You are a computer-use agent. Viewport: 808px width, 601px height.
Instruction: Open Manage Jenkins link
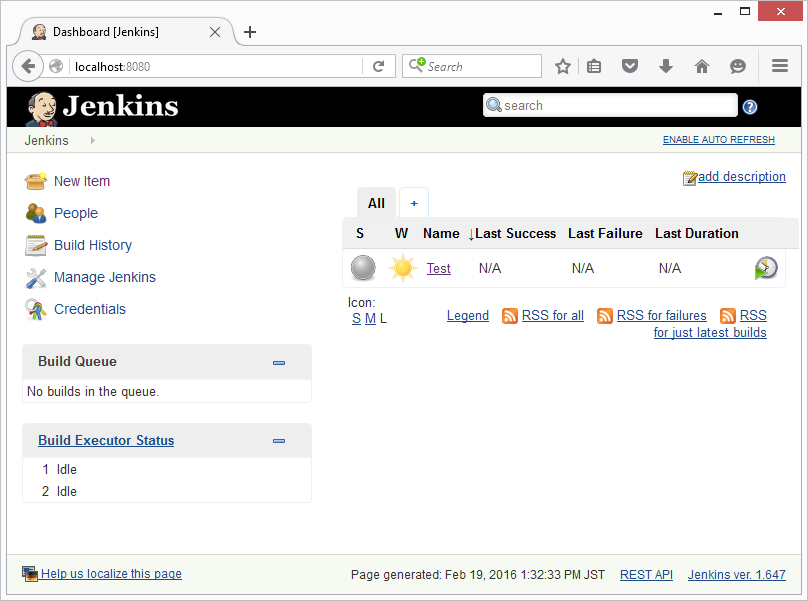click(105, 277)
